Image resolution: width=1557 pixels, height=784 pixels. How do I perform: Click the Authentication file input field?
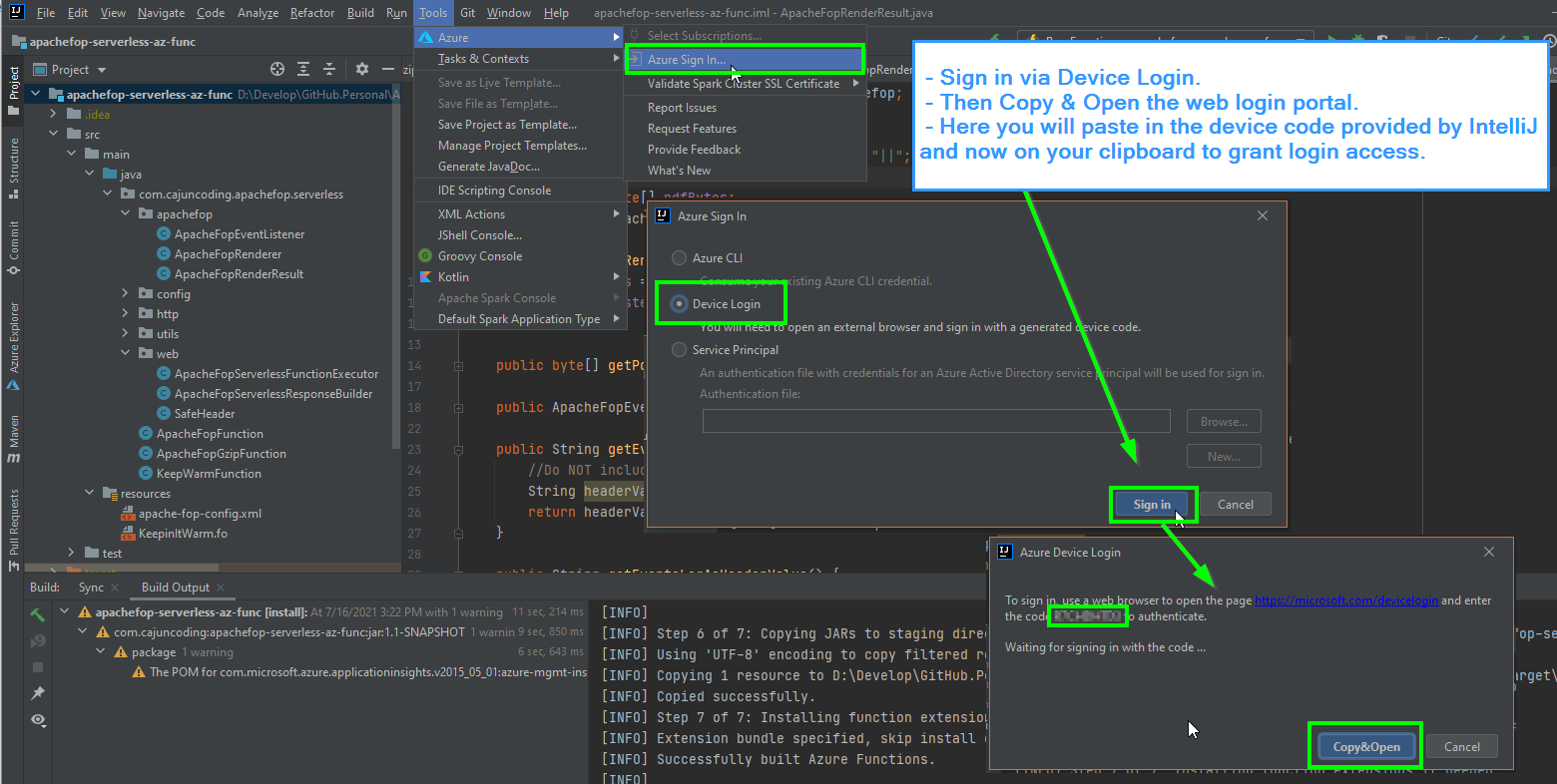[936, 422]
